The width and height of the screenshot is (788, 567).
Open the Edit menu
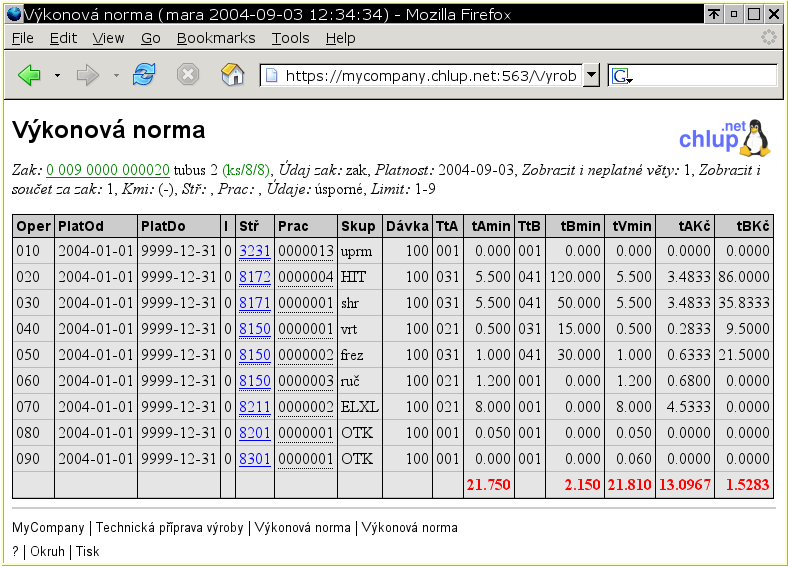pyautogui.click(x=63, y=38)
